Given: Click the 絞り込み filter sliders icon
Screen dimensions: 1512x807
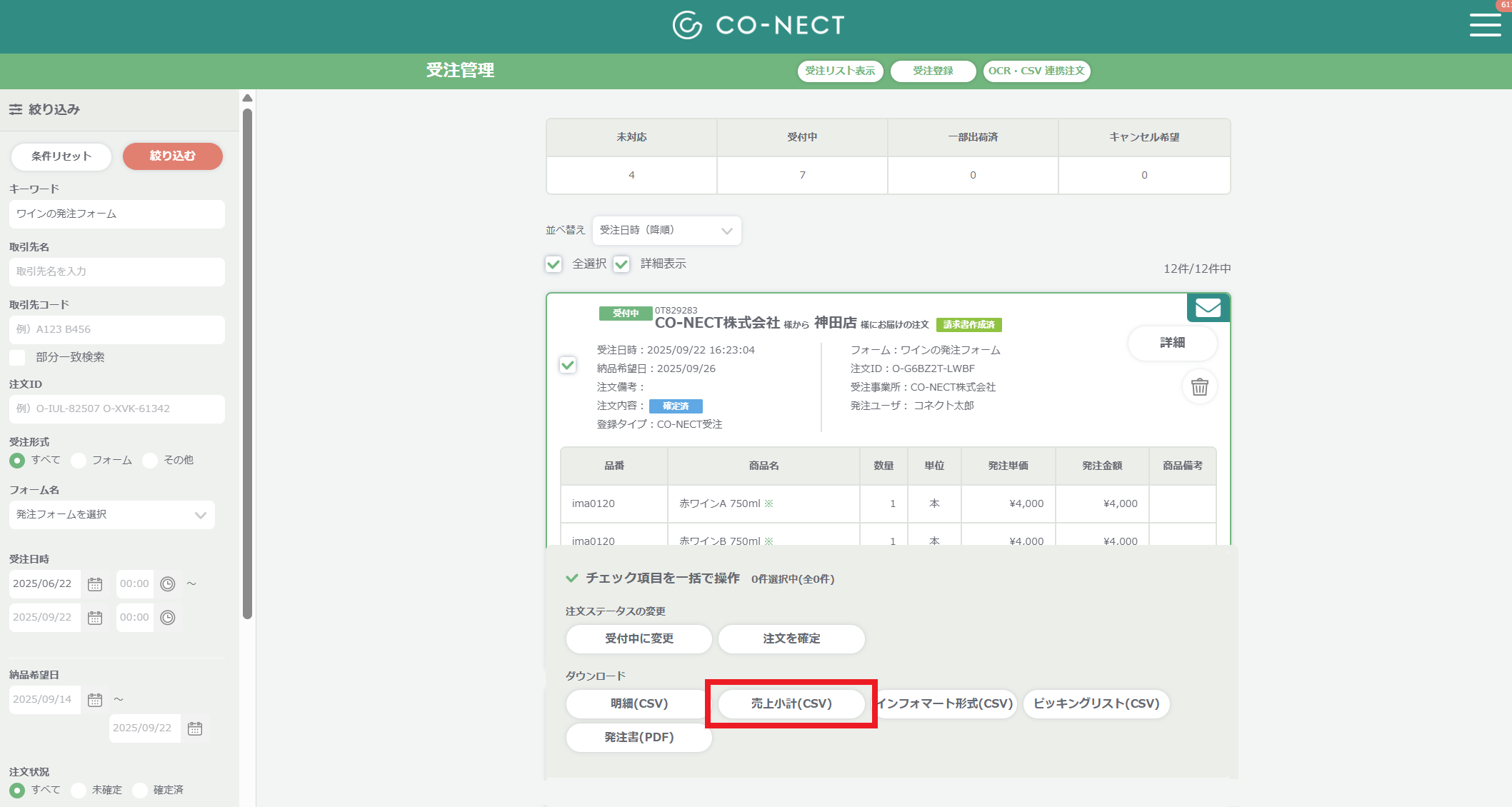Looking at the screenshot, I should click(16, 109).
